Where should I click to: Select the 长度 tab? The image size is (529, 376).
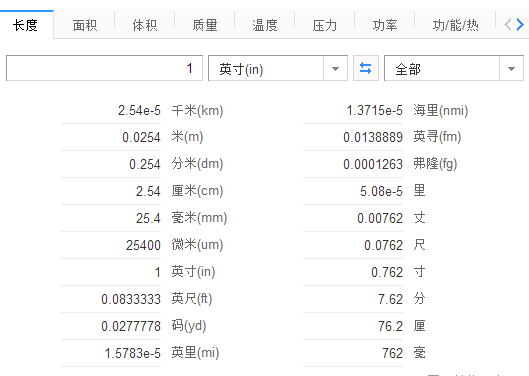(26, 25)
